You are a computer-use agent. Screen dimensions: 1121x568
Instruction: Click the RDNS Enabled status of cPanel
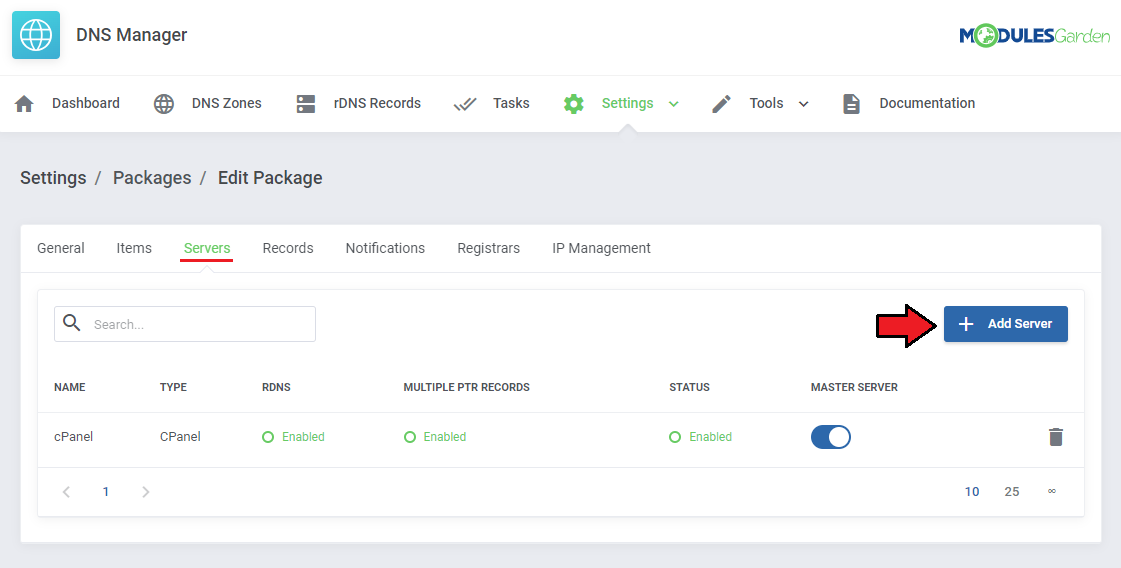tap(293, 436)
